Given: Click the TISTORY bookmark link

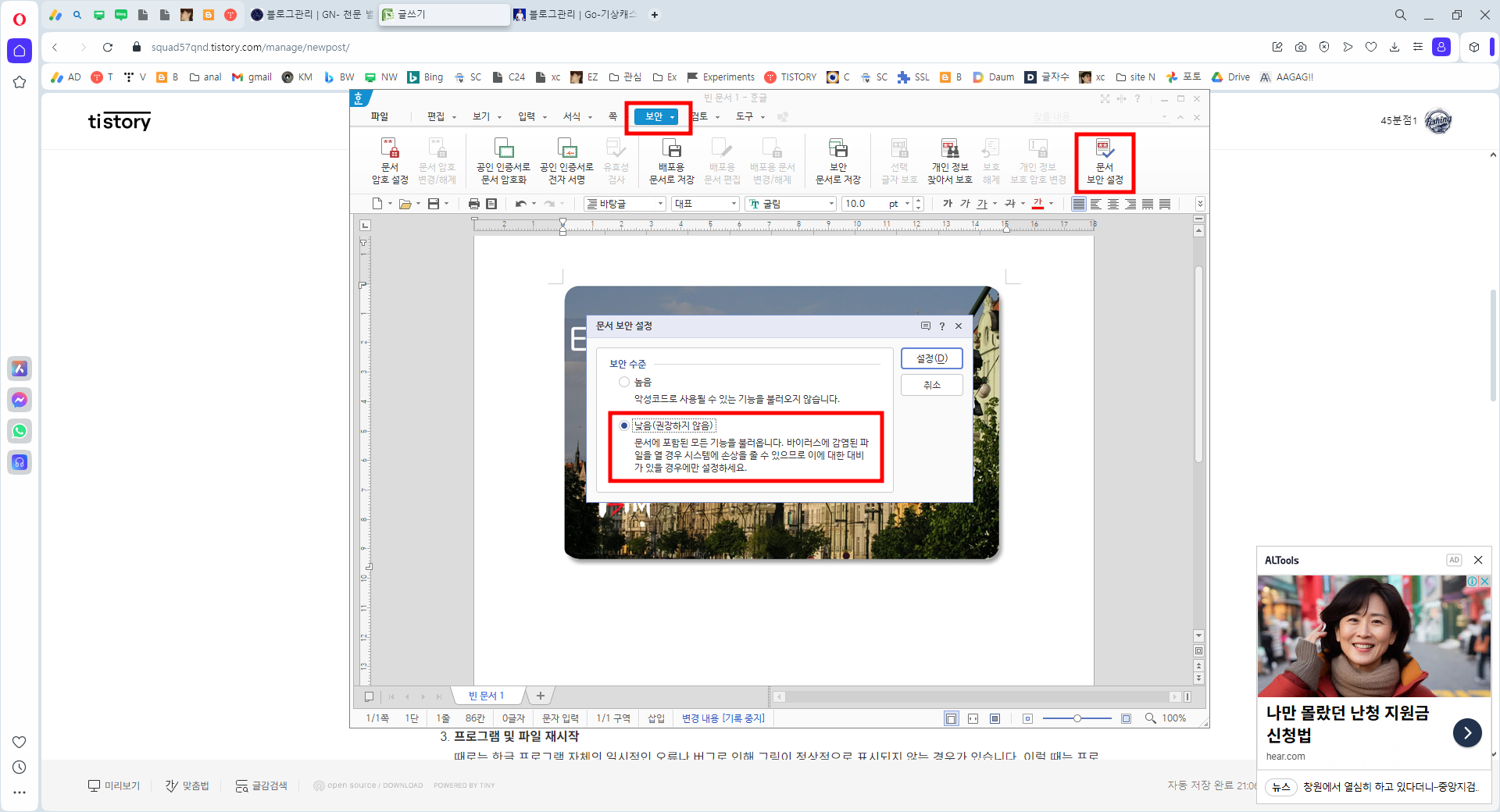Looking at the screenshot, I should click(x=790, y=77).
